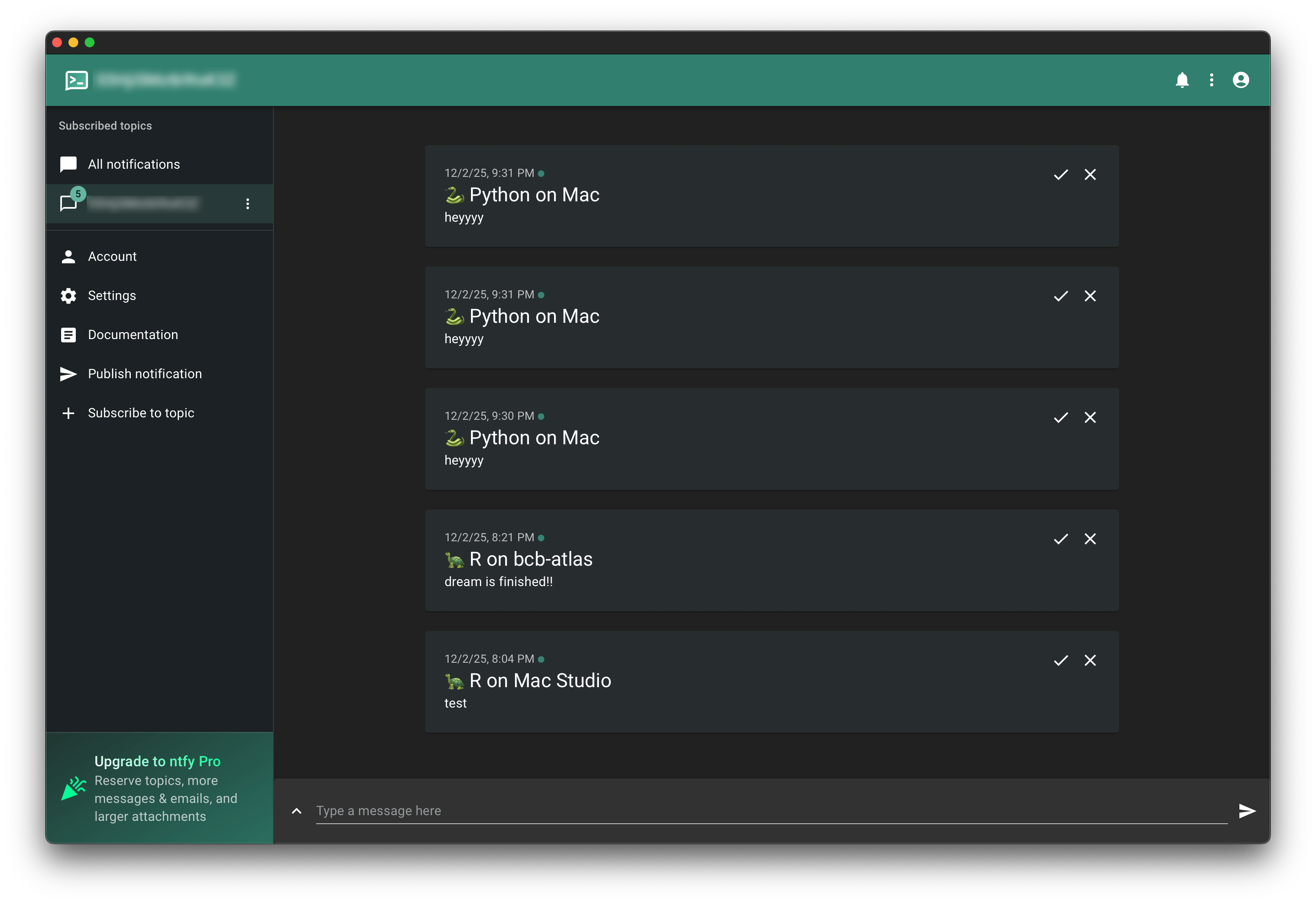Click the All notifications chat bubble icon
Screen dimensions: 1316x904
pyautogui.click(x=68, y=164)
